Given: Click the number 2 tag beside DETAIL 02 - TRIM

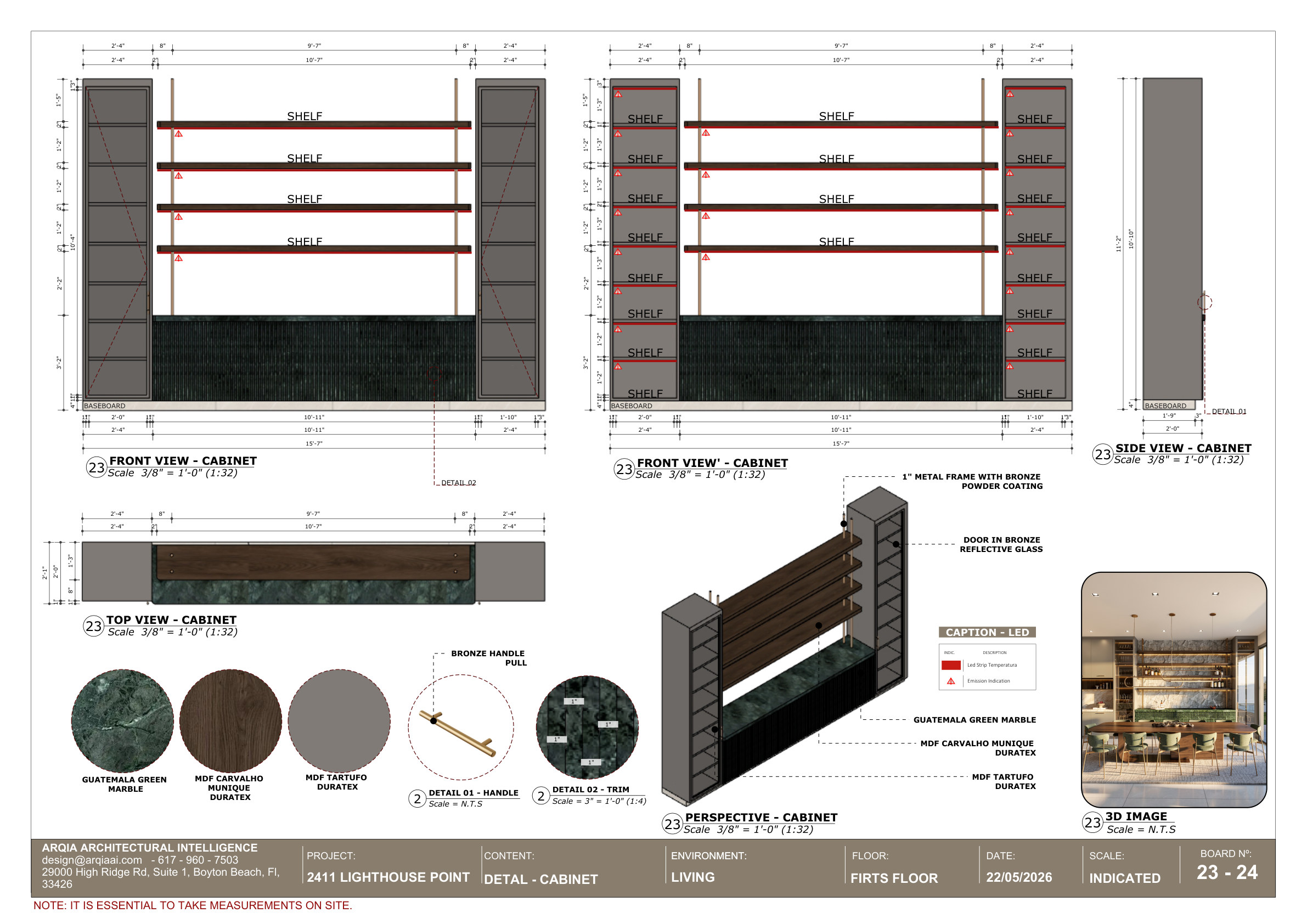Looking at the screenshot, I should click(x=541, y=796).
